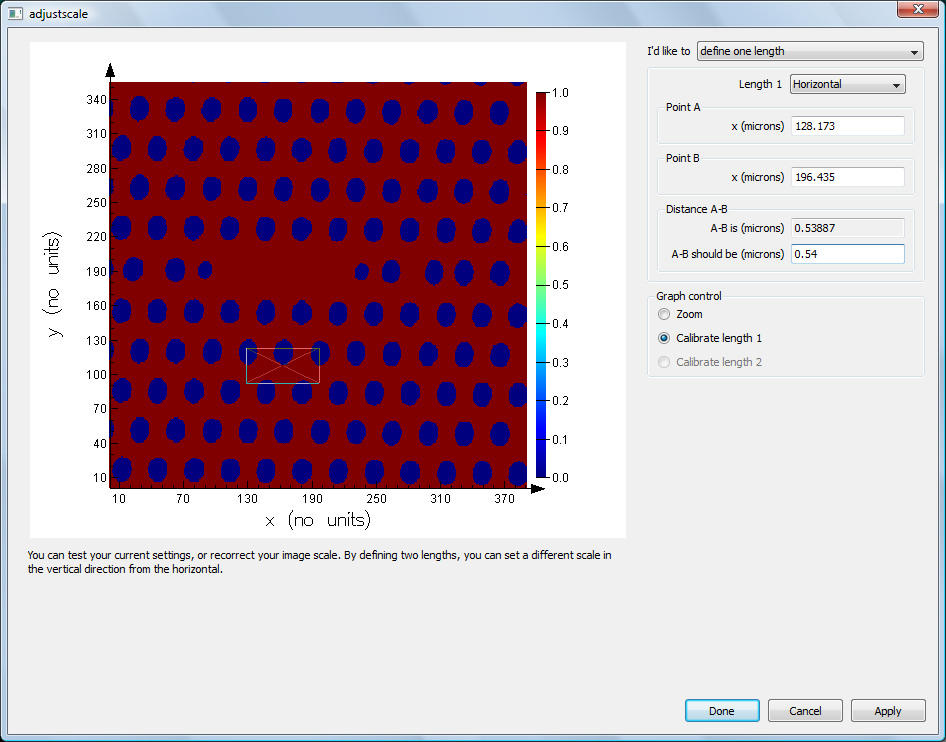Click the 0.5 label on the color scale
The image size is (946, 742).
(560, 285)
